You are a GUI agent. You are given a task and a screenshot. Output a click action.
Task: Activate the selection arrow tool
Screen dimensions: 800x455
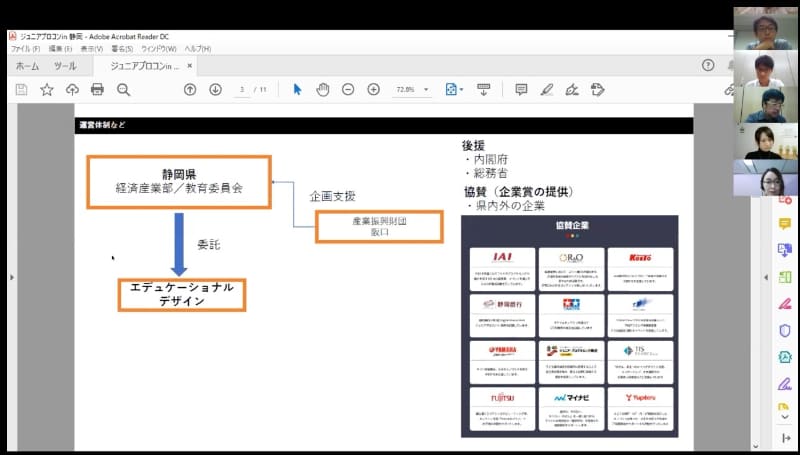(297, 89)
